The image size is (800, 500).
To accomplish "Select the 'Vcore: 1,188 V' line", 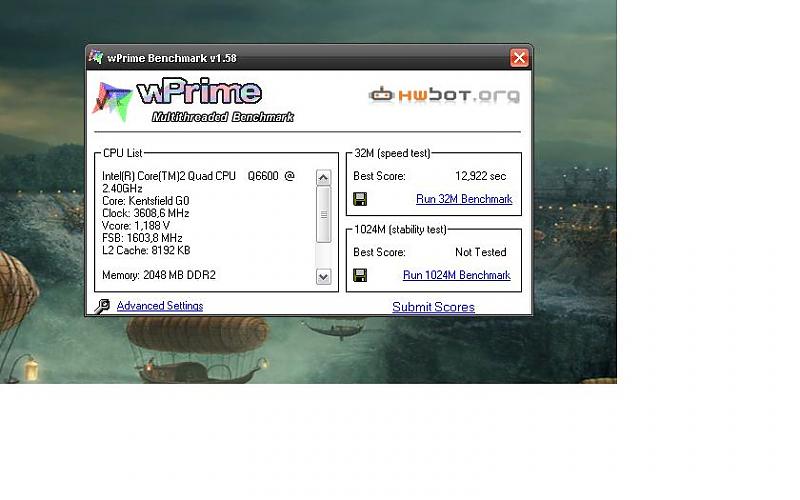I will pos(136,226).
